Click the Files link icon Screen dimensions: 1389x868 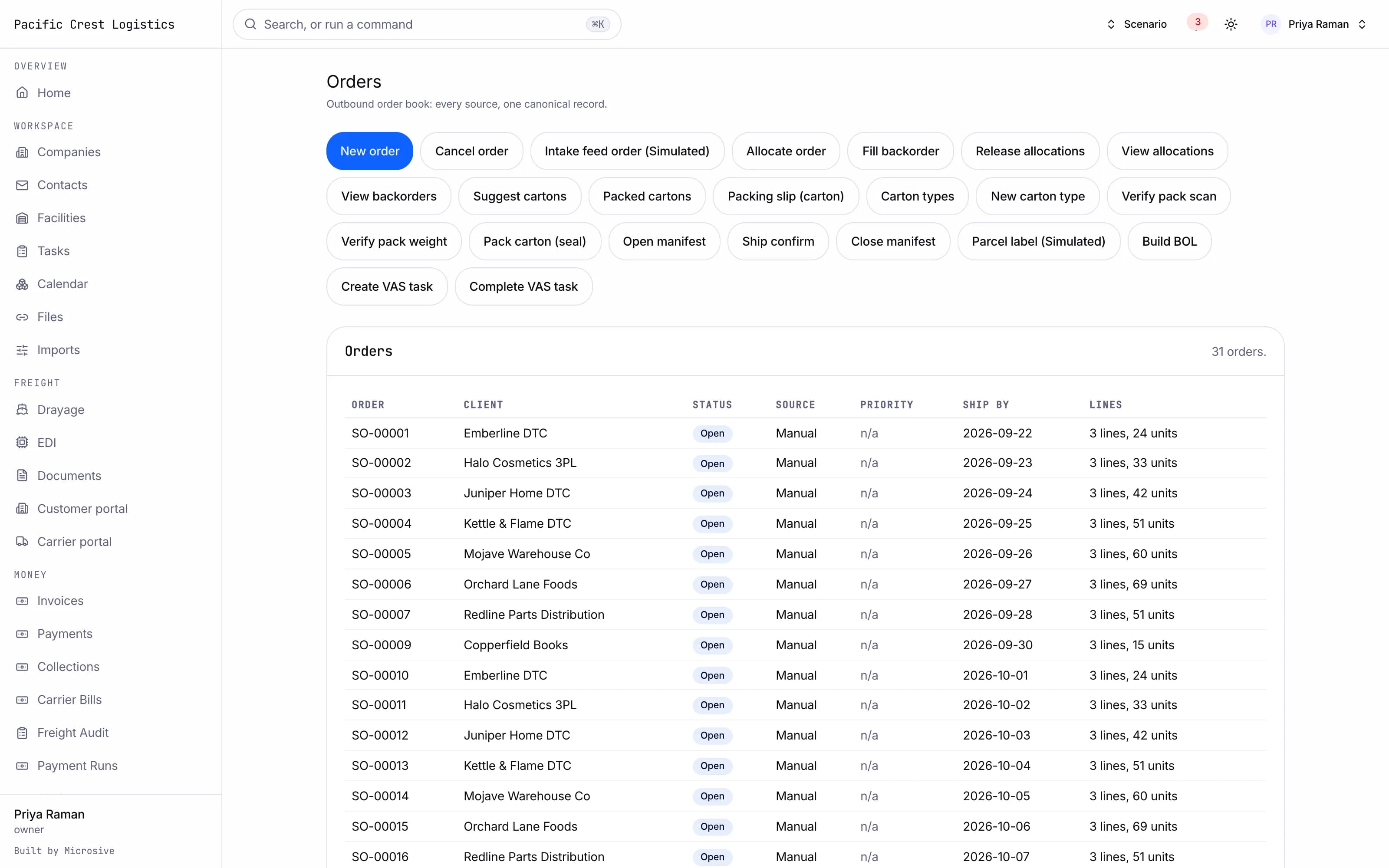(x=22, y=317)
